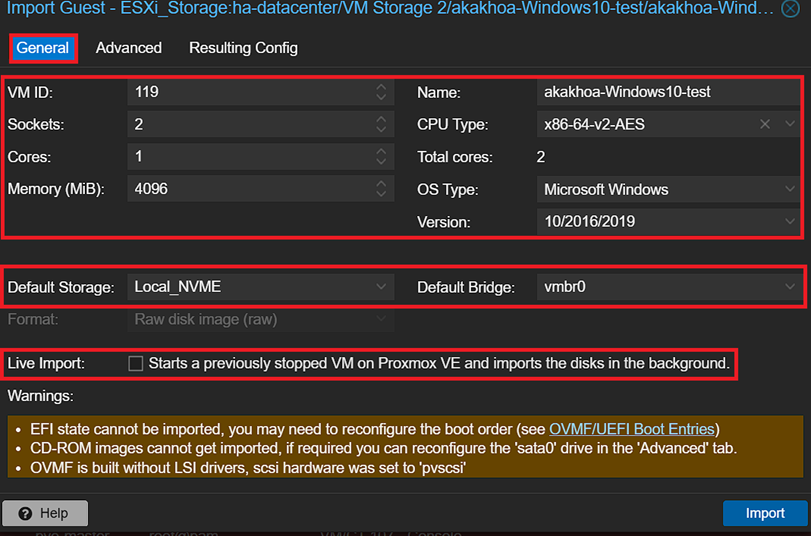The image size is (811, 536).
Task: Click the Cores spinner arrows
Action: click(x=381, y=157)
